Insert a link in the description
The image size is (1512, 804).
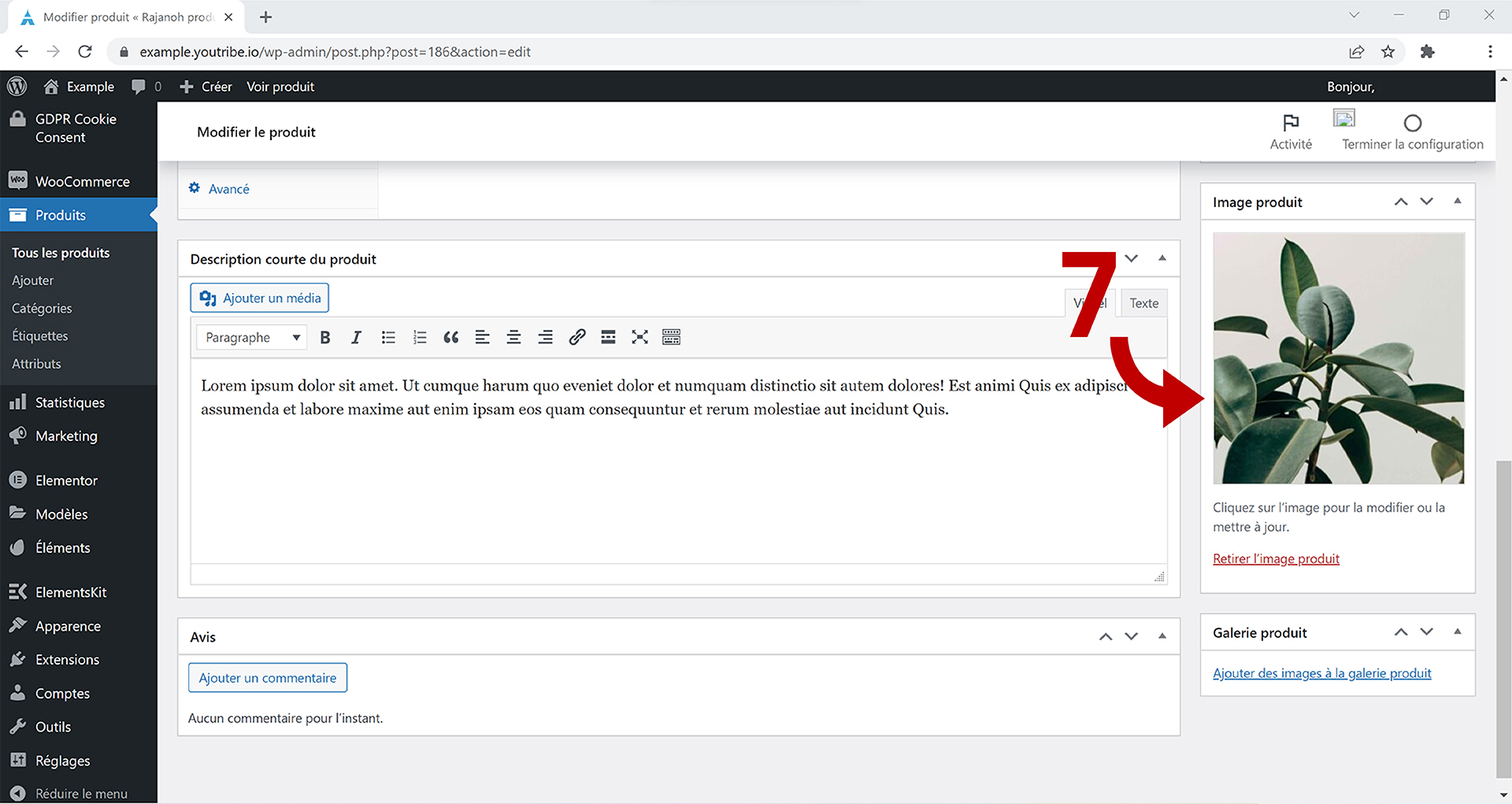[576, 337]
